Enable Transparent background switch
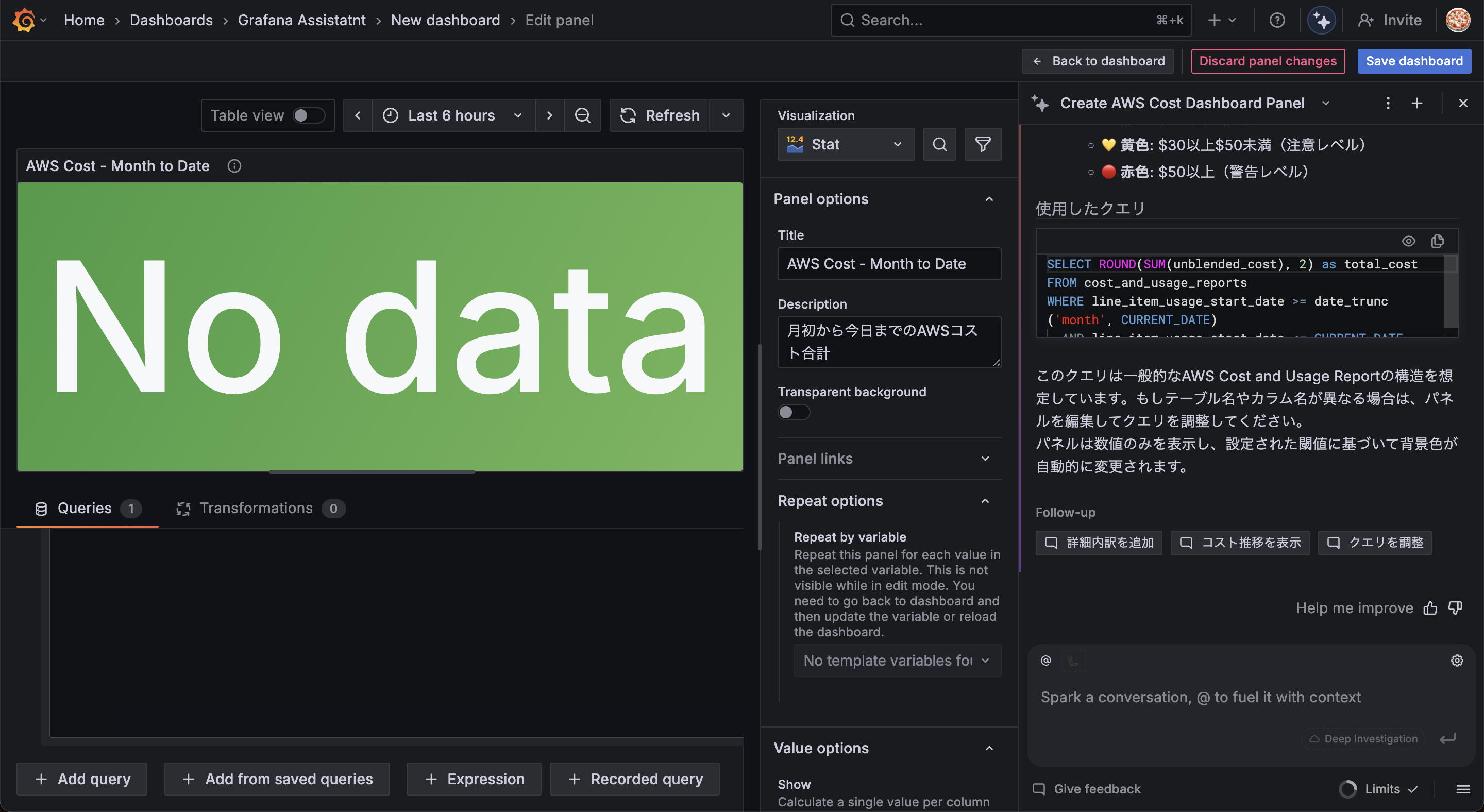This screenshot has width=1484, height=812. [794, 412]
